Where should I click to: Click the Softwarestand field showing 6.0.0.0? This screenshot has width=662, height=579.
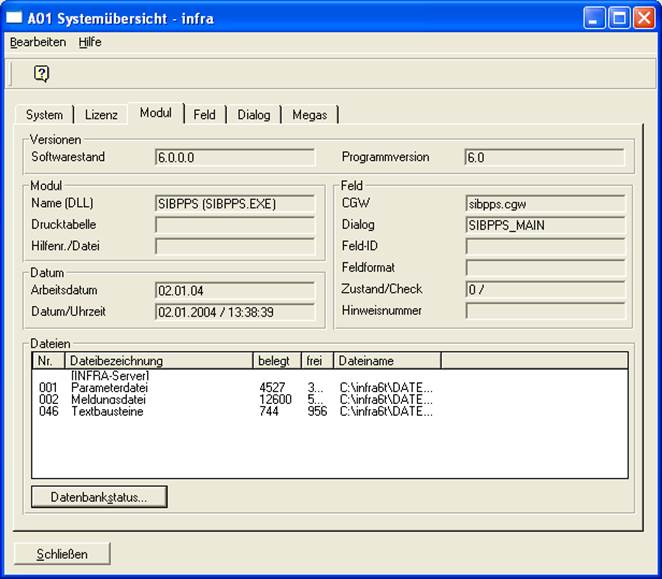click(234, 157)
